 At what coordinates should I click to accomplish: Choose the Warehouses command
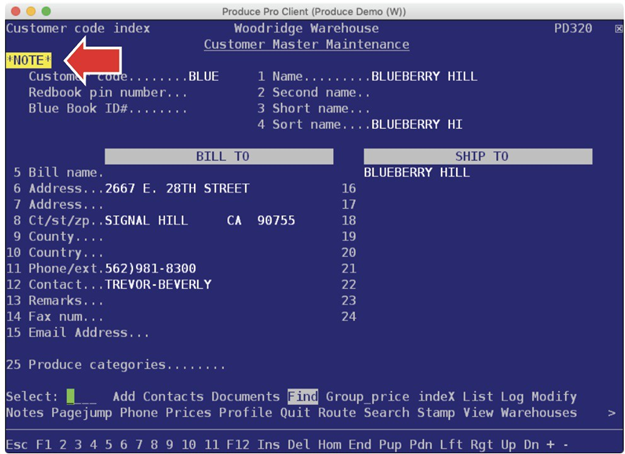(539, 413)
